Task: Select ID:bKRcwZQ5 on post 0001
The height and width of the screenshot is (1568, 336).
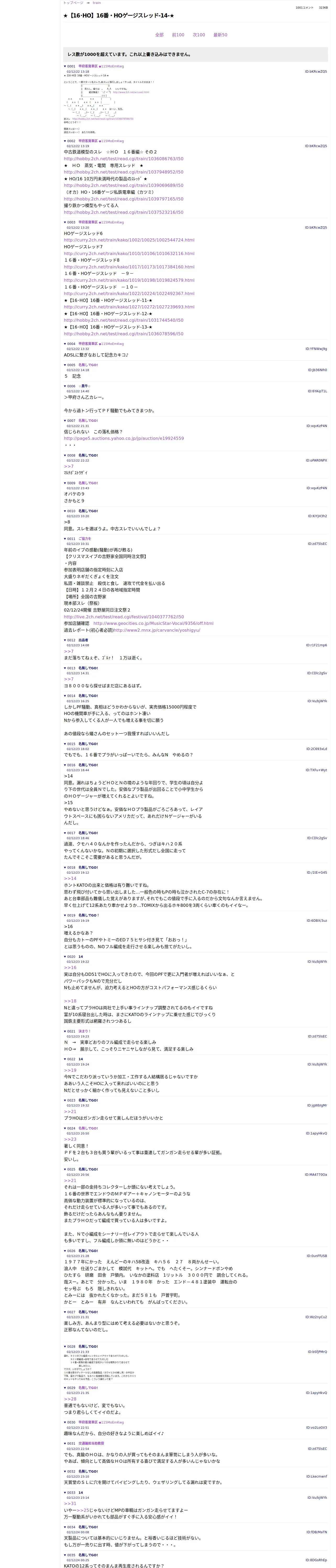Action: coord(316,72)
